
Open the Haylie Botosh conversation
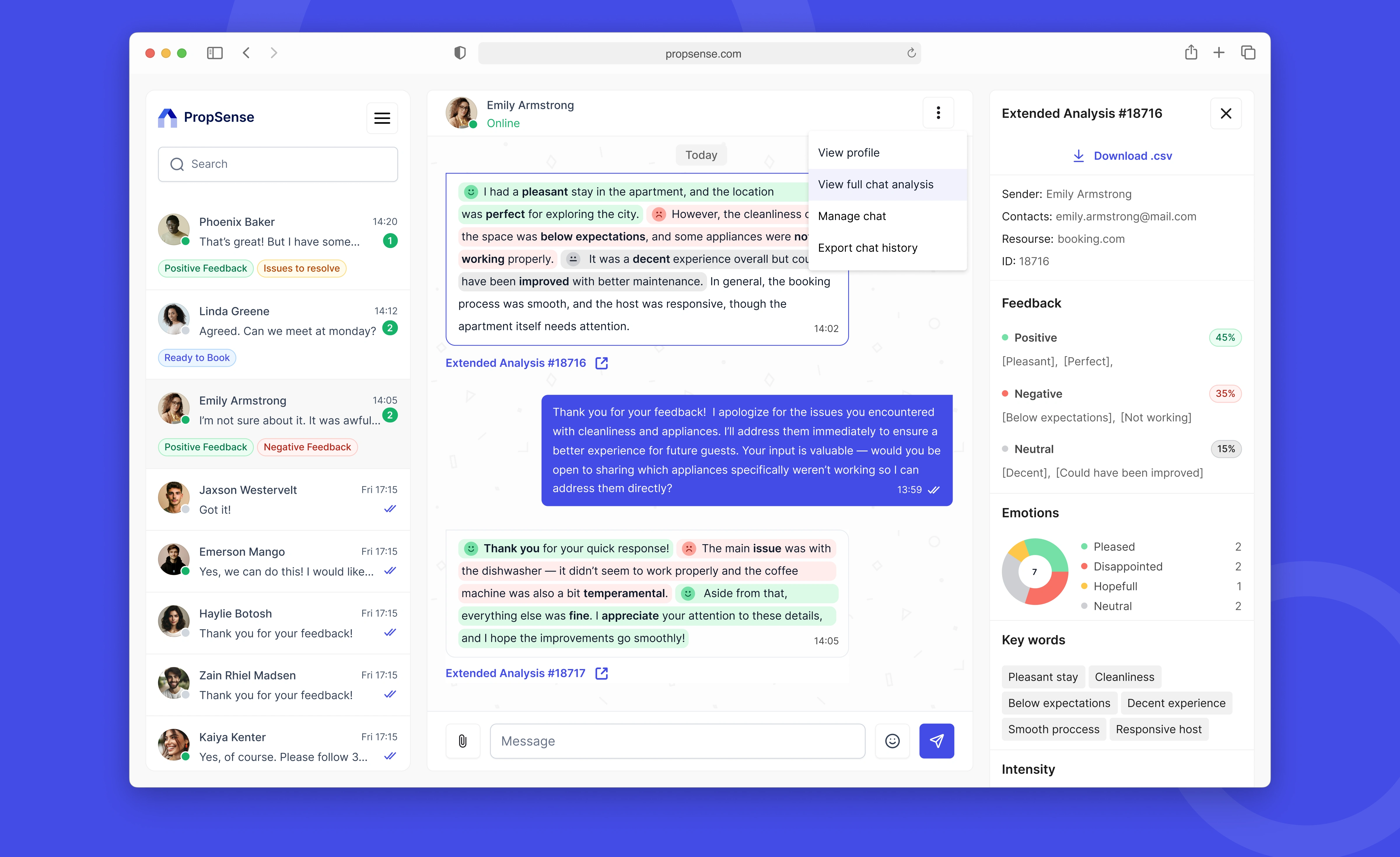(278, 624)
